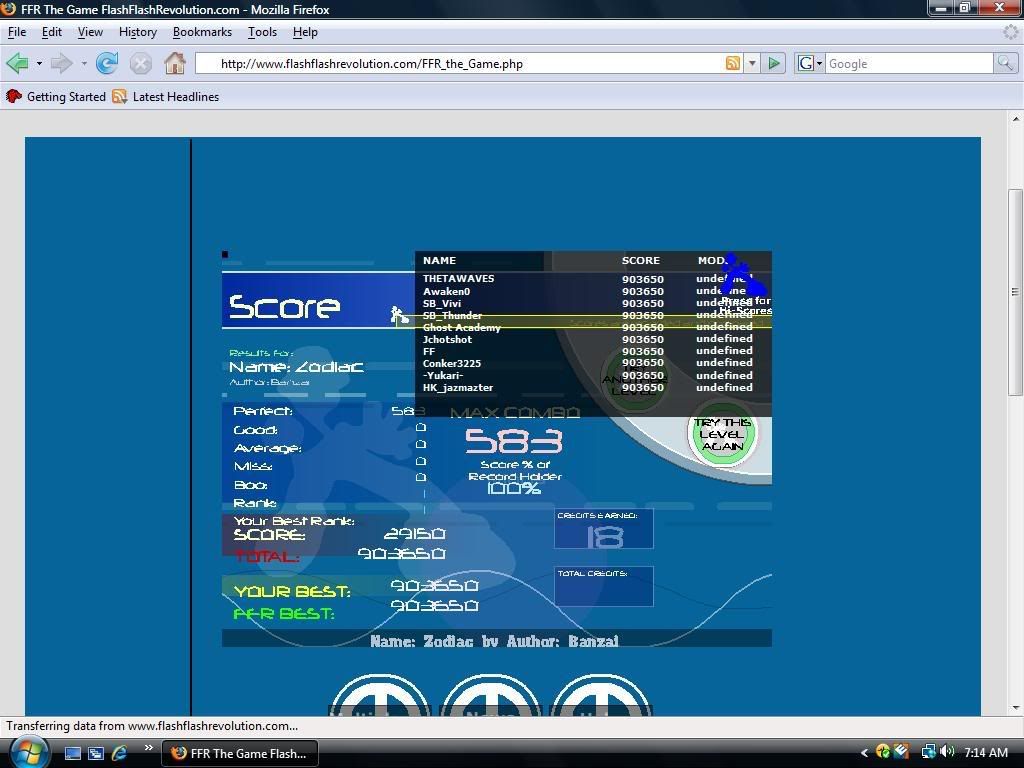The height and width of the screenshot is (768, 1024).
Task: Click the volume speaker tray icon
Action: pos(946,752)
